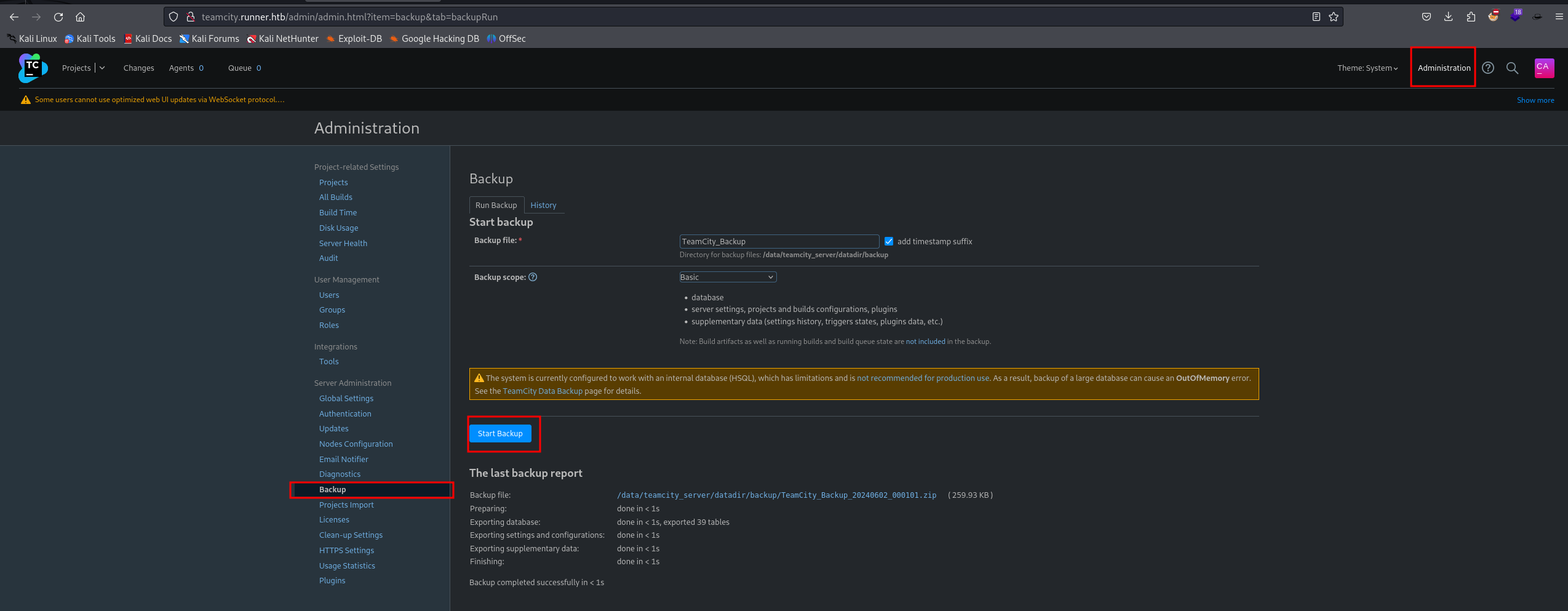Click the yellow warning triangle in header notice
Screen dimensions: 1568x611
tap(26, 100)
